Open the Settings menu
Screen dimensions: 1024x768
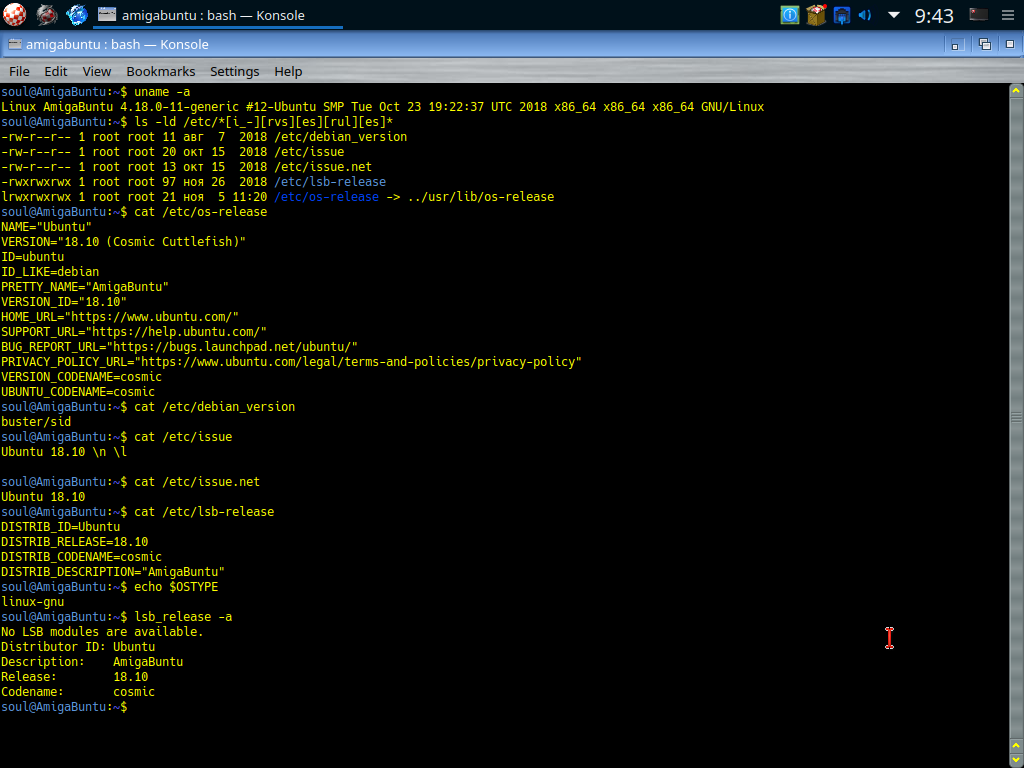click(x=234, y=71)
